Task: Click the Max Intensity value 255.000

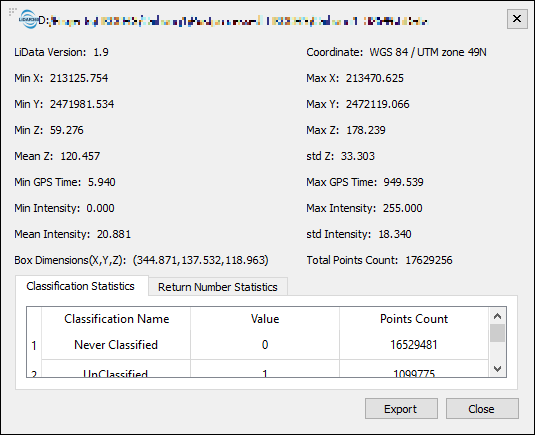Action: (x=403, y=208)
